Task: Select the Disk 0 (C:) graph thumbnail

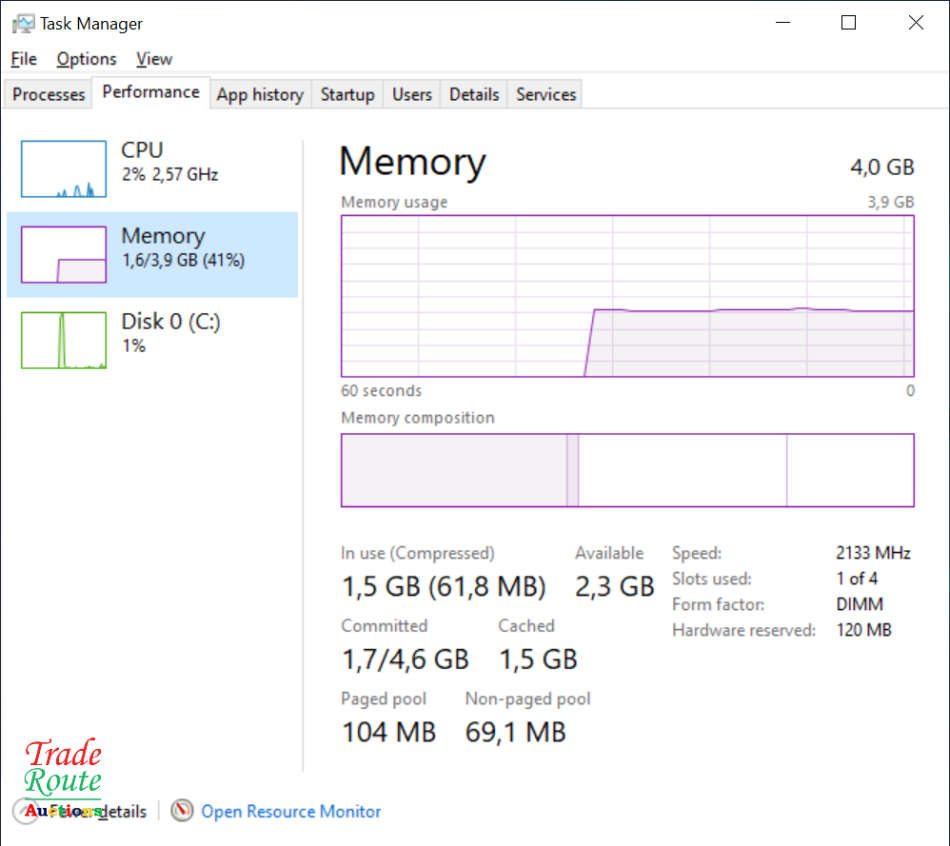Action: (63, 340)
